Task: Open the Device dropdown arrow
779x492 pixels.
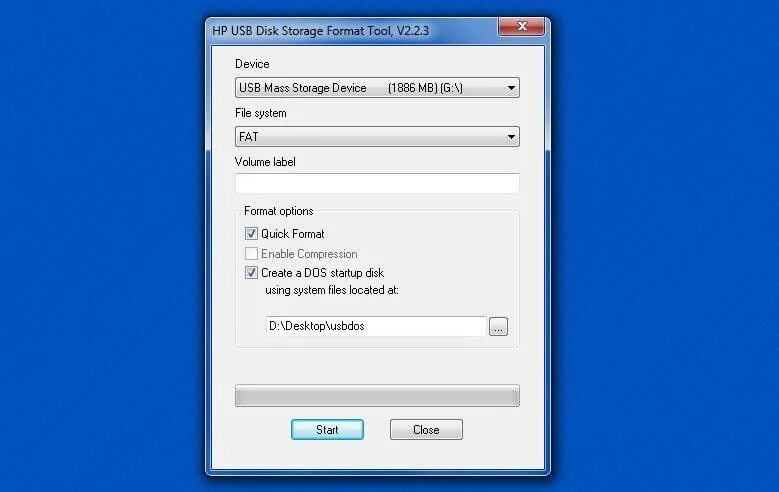Action: [511, 88]
